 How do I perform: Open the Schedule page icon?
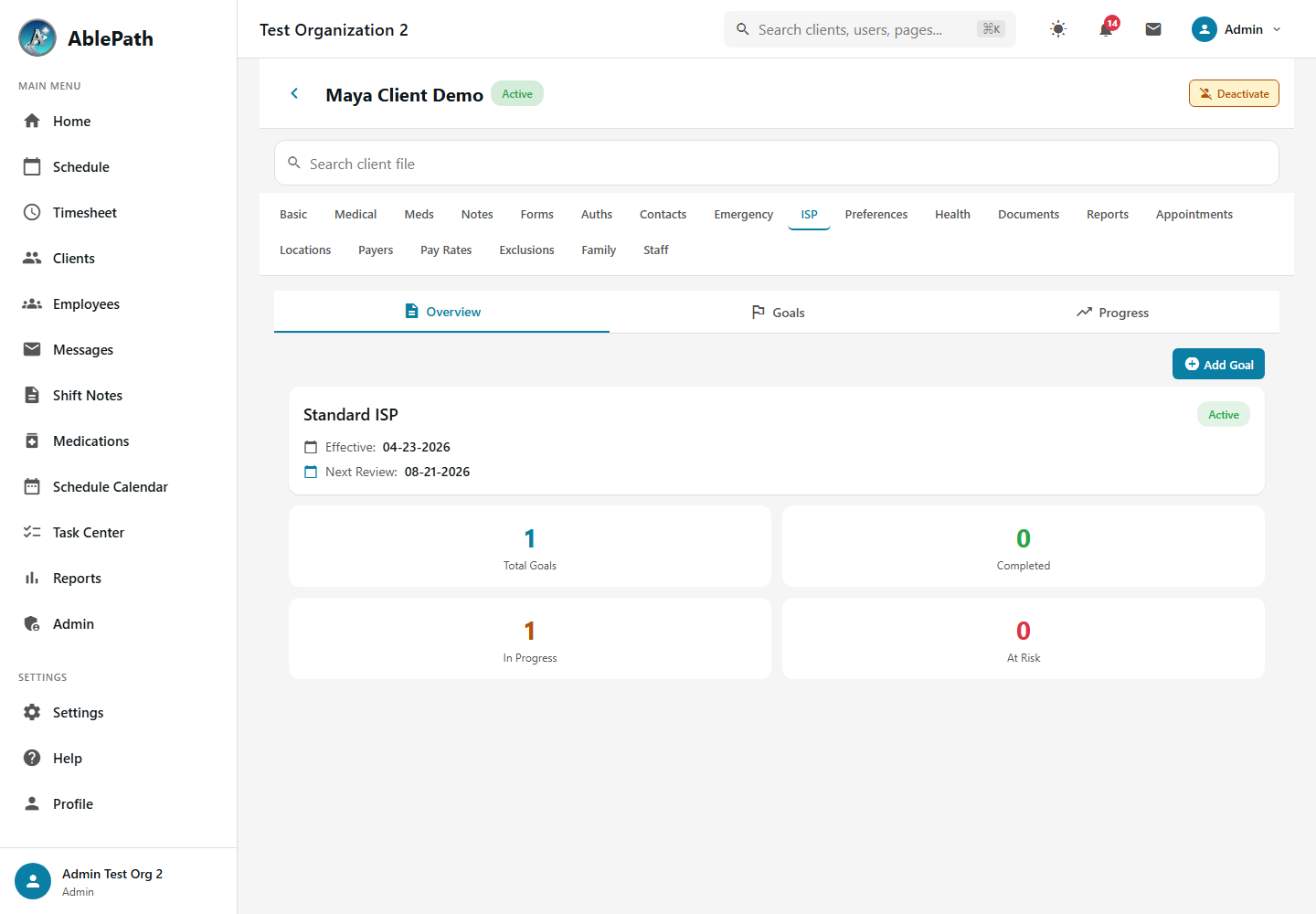pyautogui.click(x=32, y=166)
